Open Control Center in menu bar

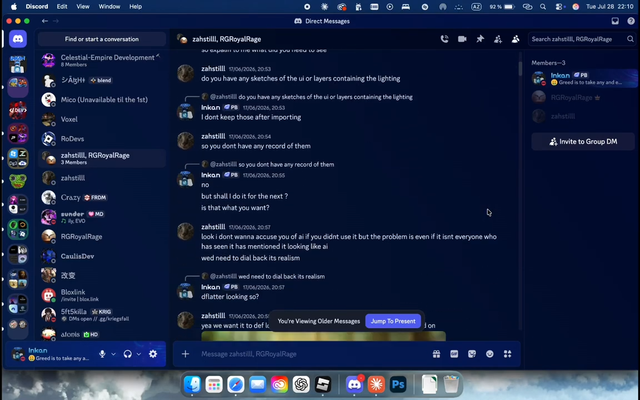click(560, 7)
